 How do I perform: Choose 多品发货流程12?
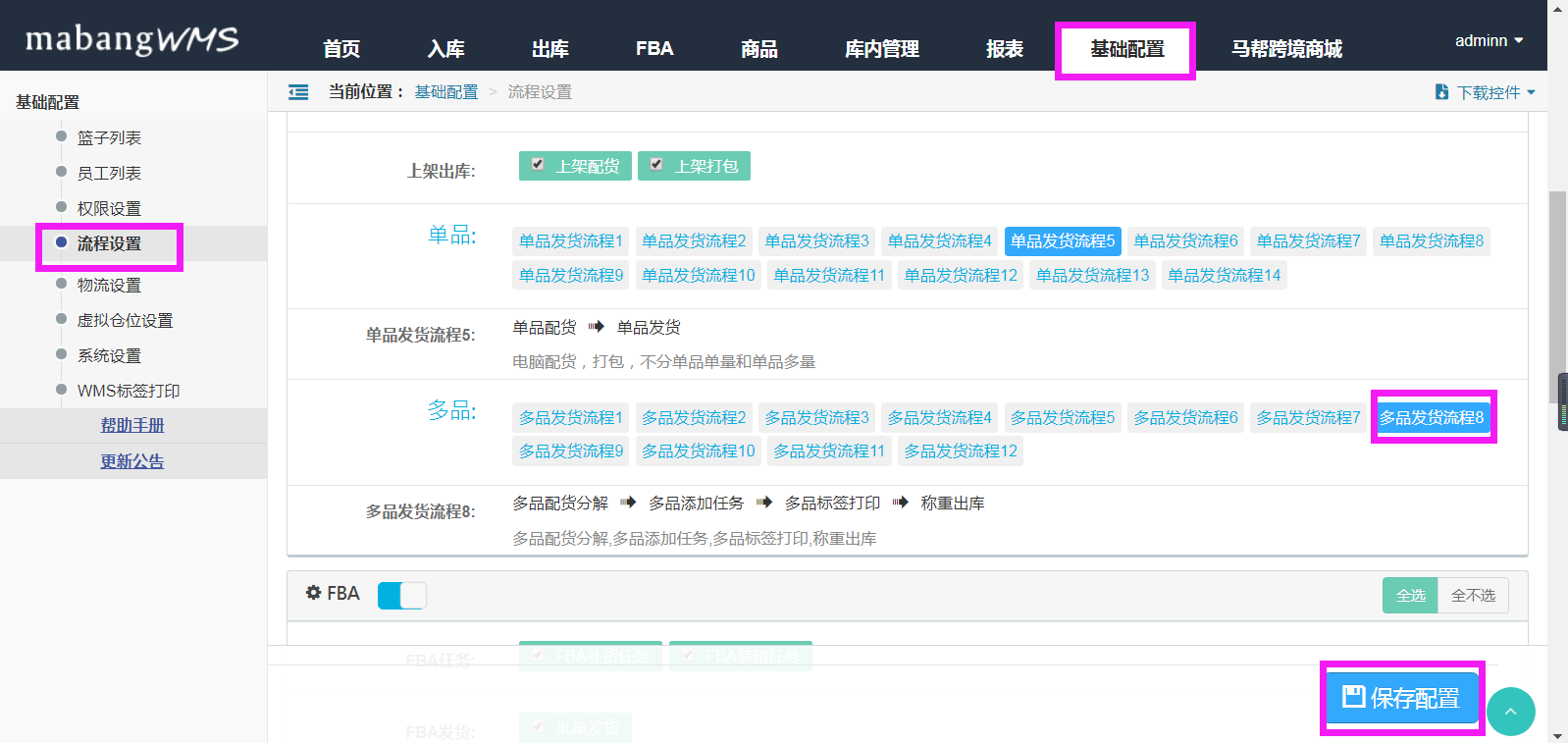click(961, 451)
